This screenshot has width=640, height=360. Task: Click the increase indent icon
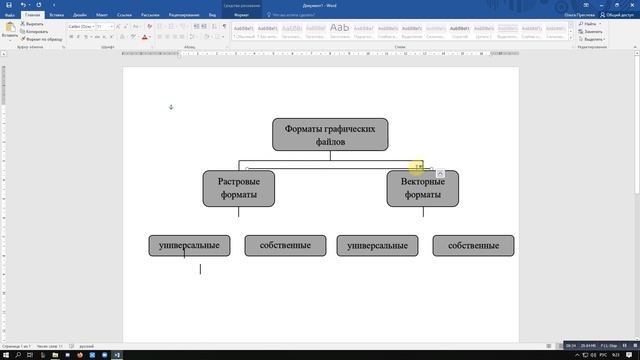204,27
